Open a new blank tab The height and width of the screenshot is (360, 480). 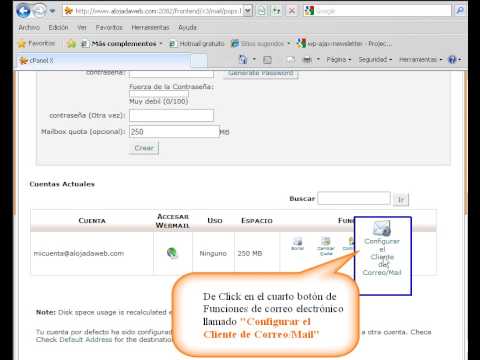199,61
